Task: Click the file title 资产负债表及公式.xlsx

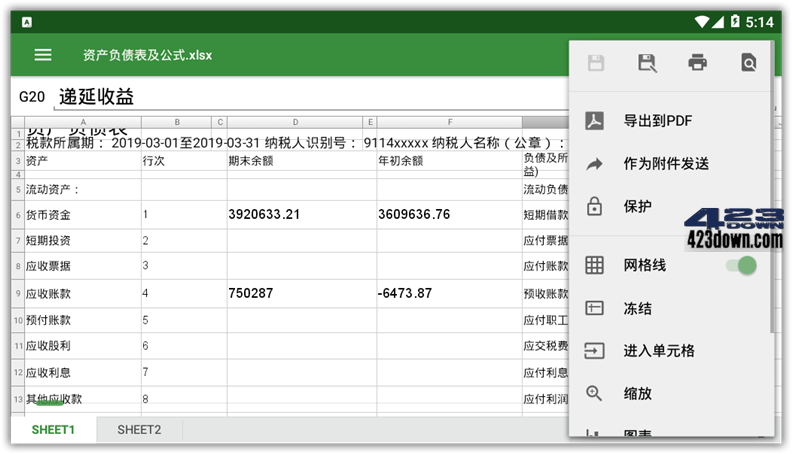Action: coord(147,55)
